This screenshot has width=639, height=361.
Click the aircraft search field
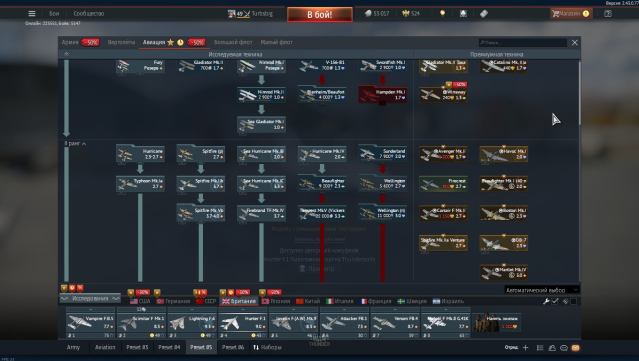(x=523, y=42)
